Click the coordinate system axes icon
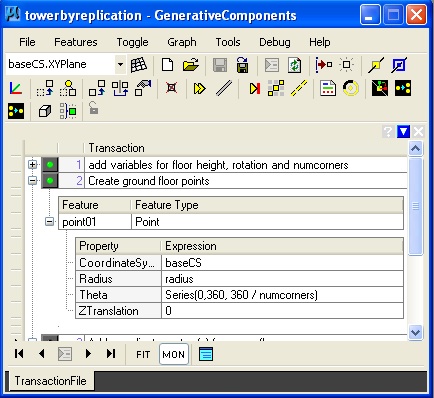 15,88
